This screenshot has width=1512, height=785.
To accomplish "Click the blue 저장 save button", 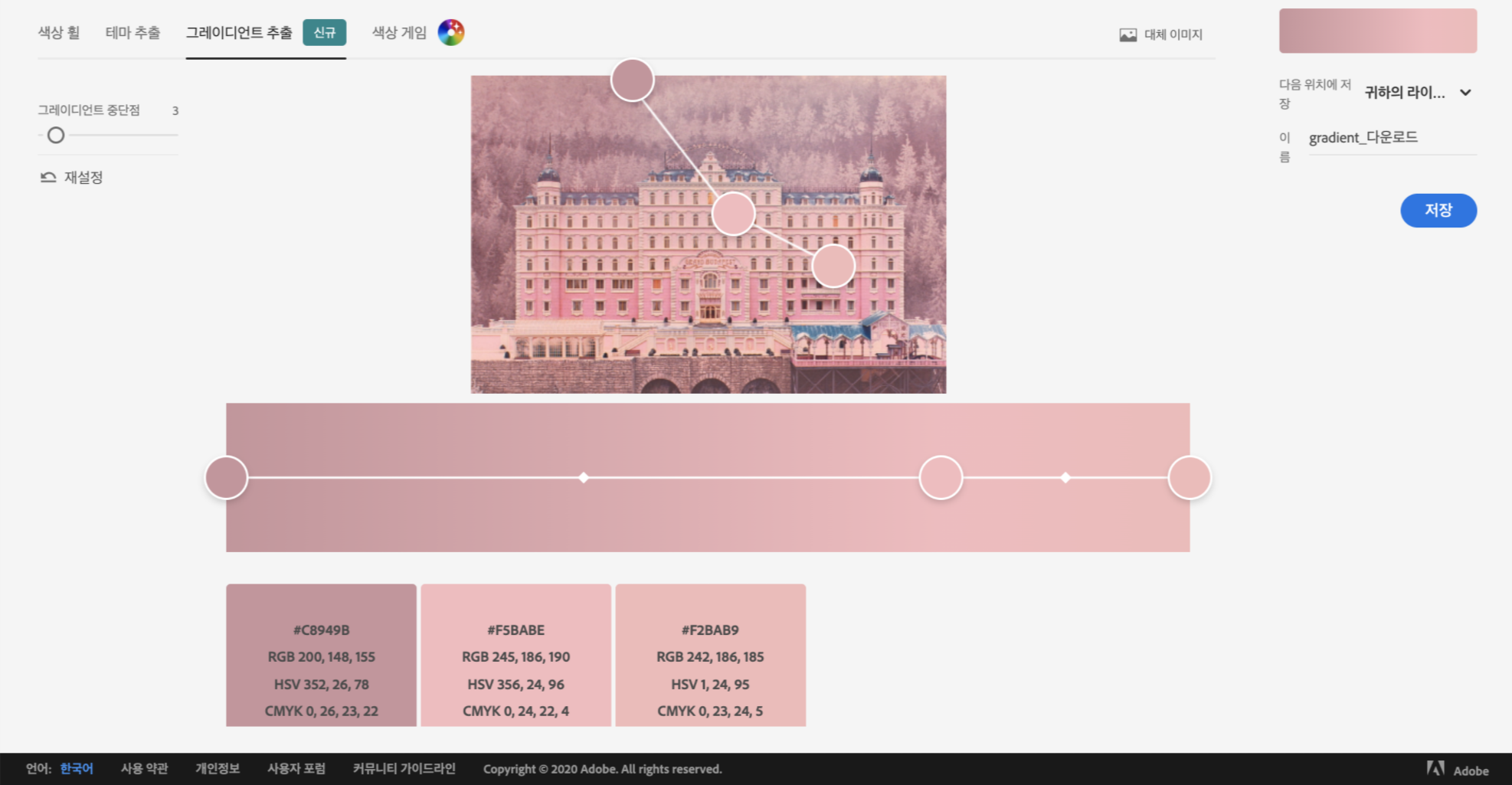I will coord(1438,210).
